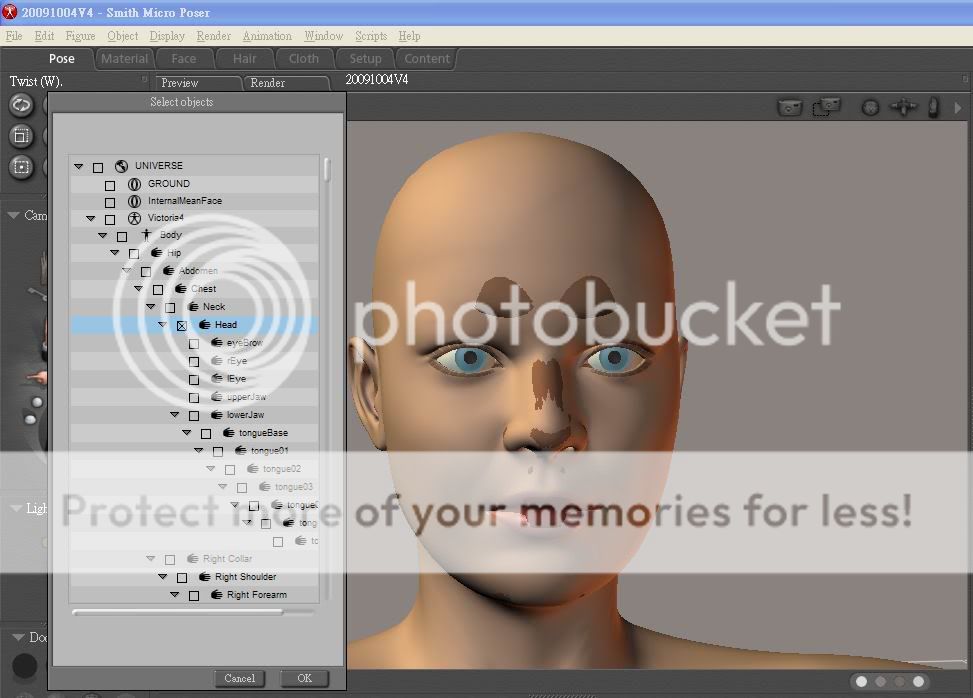
Task: Tick the GROUND checkbox
Action: 110,185
